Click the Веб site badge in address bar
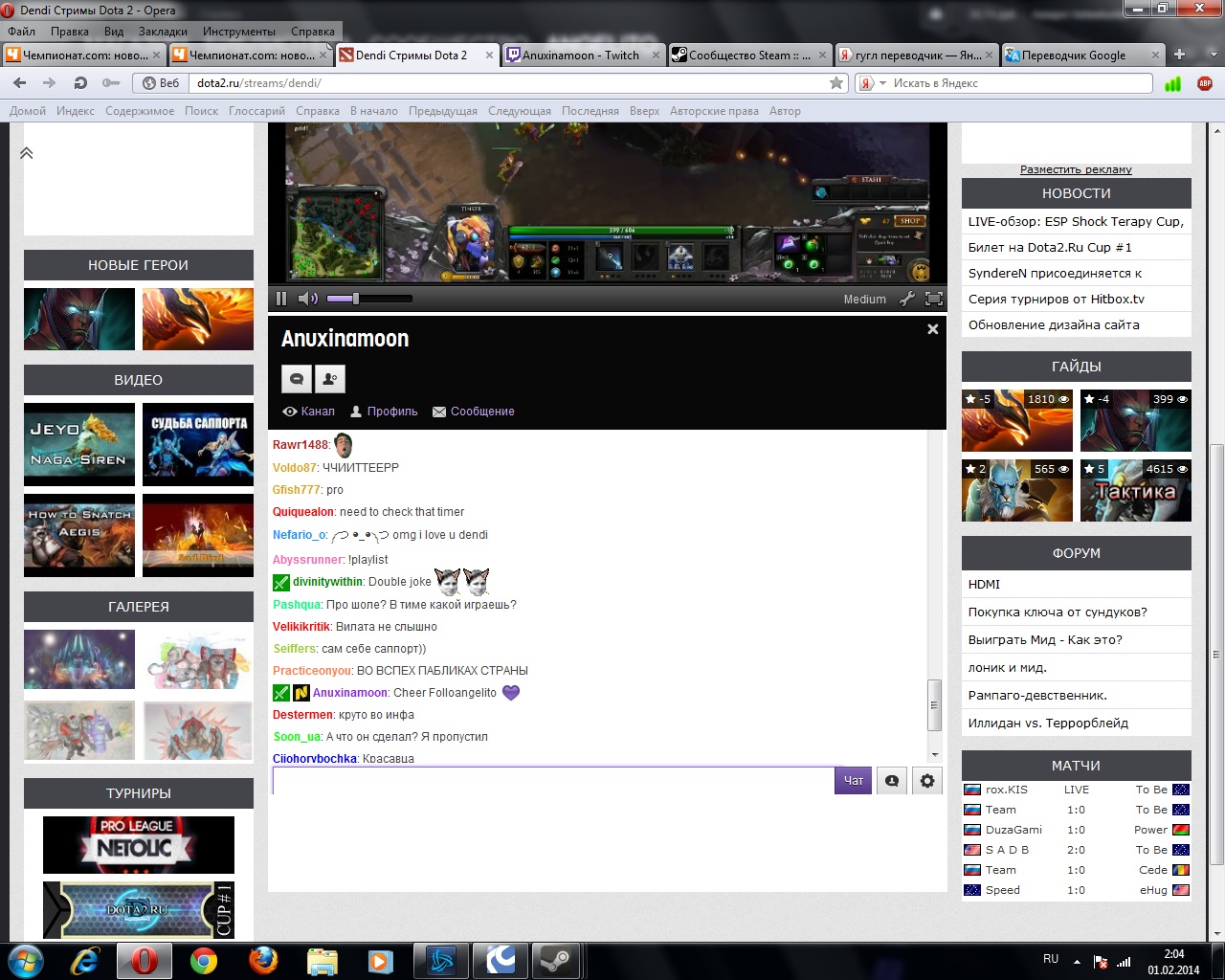1225x980 pixels. (161, 83)
